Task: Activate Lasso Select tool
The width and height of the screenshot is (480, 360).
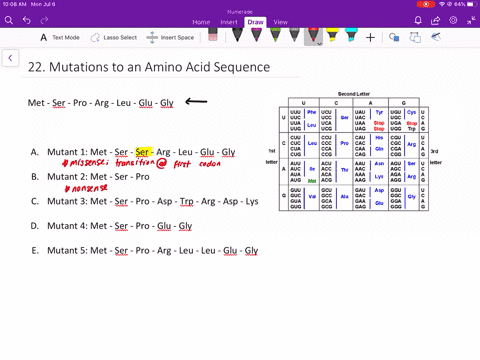Action: pos(113,37)
